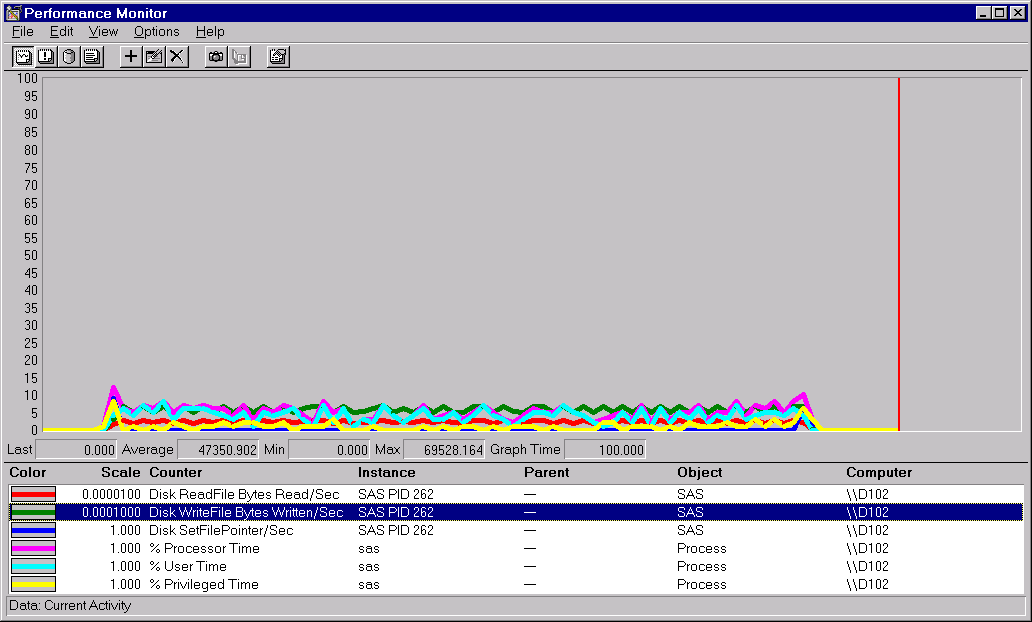The width and height of the screenshot is (1032, 622).
Task: Open the View menu
Action: pos(103,32)
